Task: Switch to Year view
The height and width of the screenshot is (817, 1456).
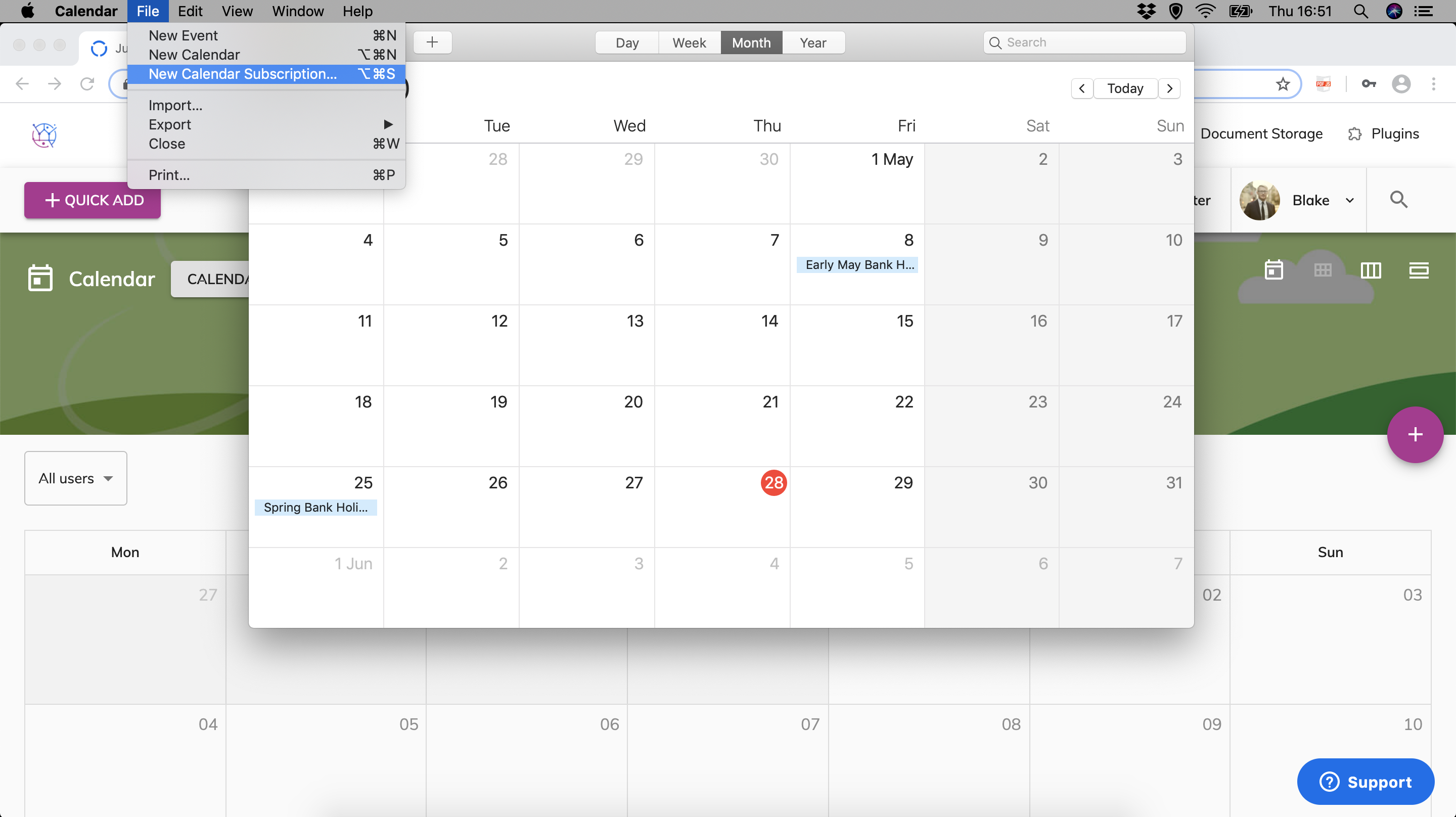Action: pos(812,42)
